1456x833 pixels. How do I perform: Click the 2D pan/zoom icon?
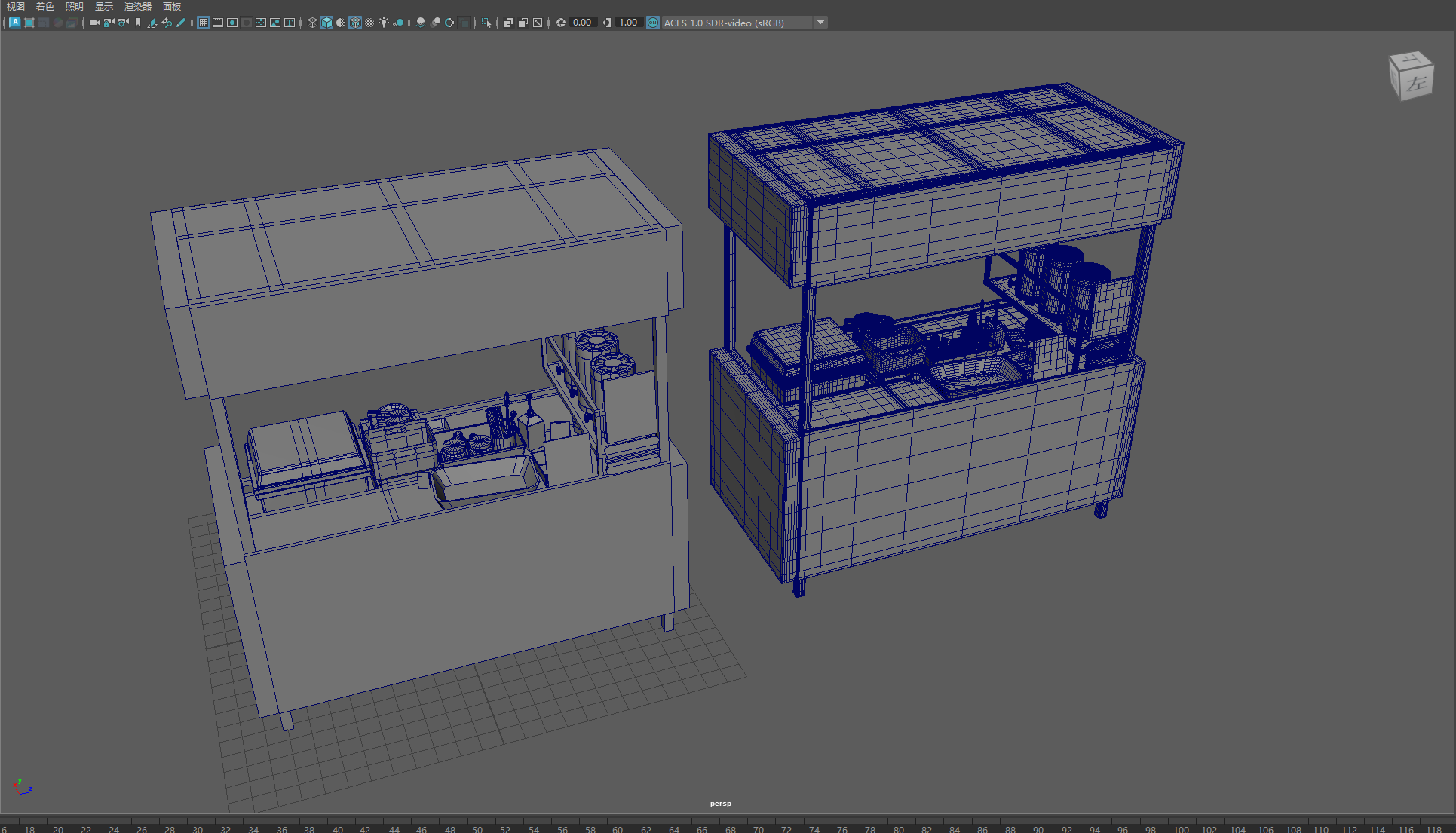[167, 23]
